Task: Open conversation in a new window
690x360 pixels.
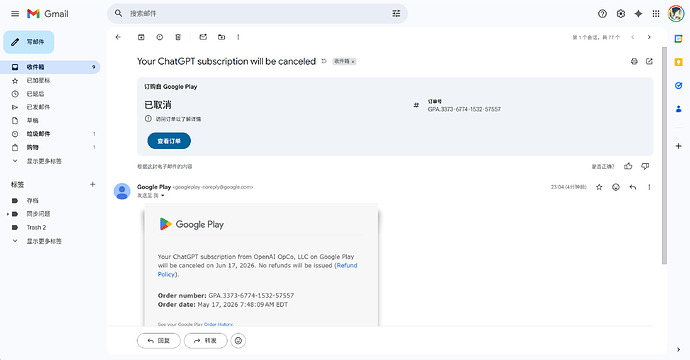Action: click(649, 61)
